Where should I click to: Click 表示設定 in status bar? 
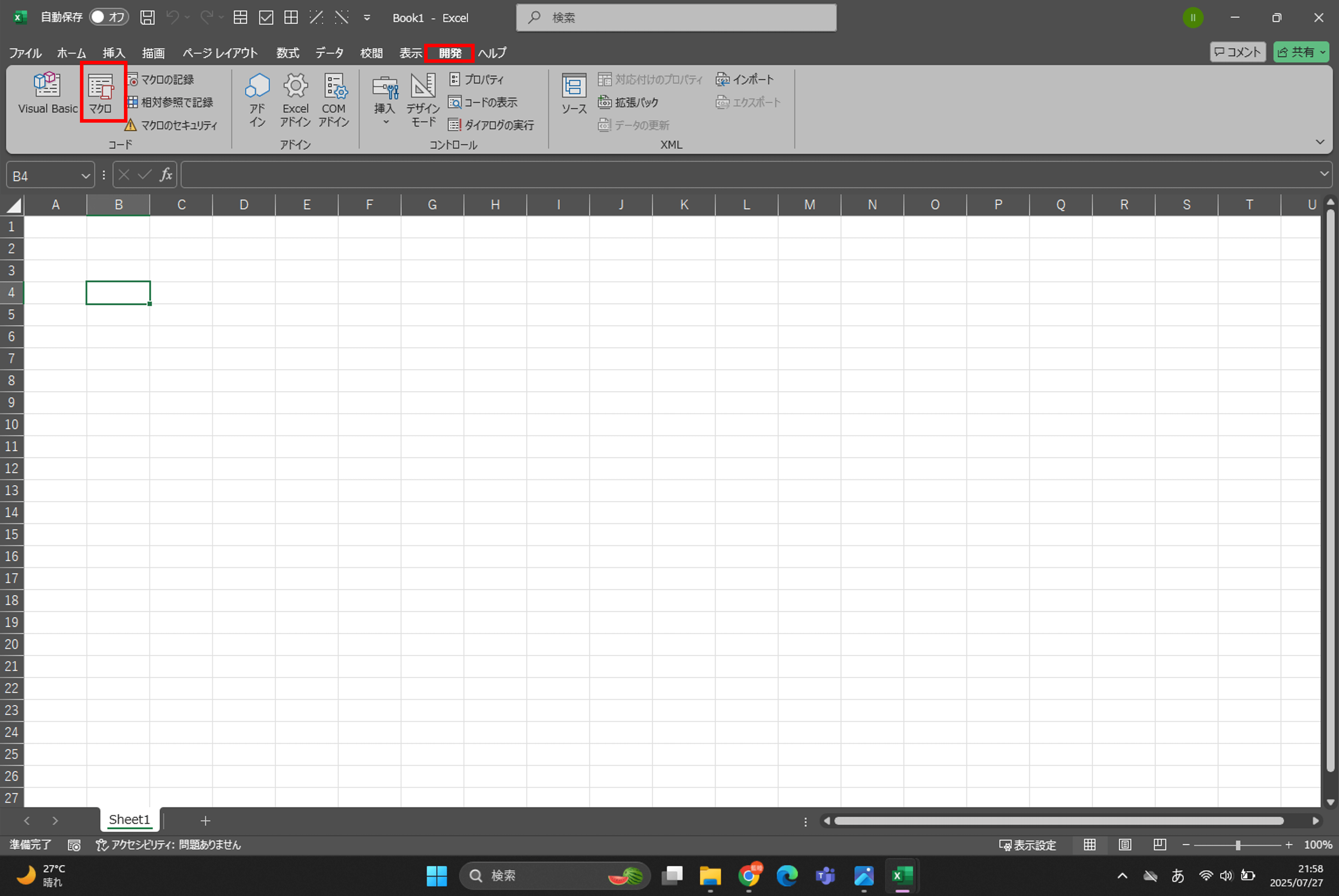click(x=1027, y=845)
